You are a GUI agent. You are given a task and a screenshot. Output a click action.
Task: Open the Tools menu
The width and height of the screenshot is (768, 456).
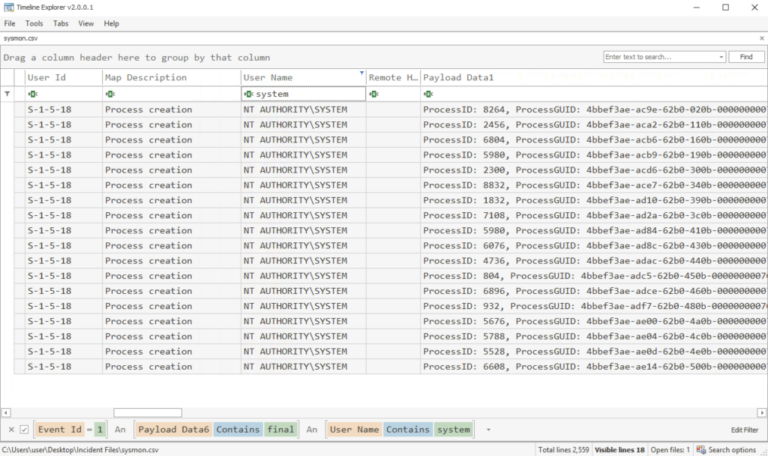(x=34, y=23)
